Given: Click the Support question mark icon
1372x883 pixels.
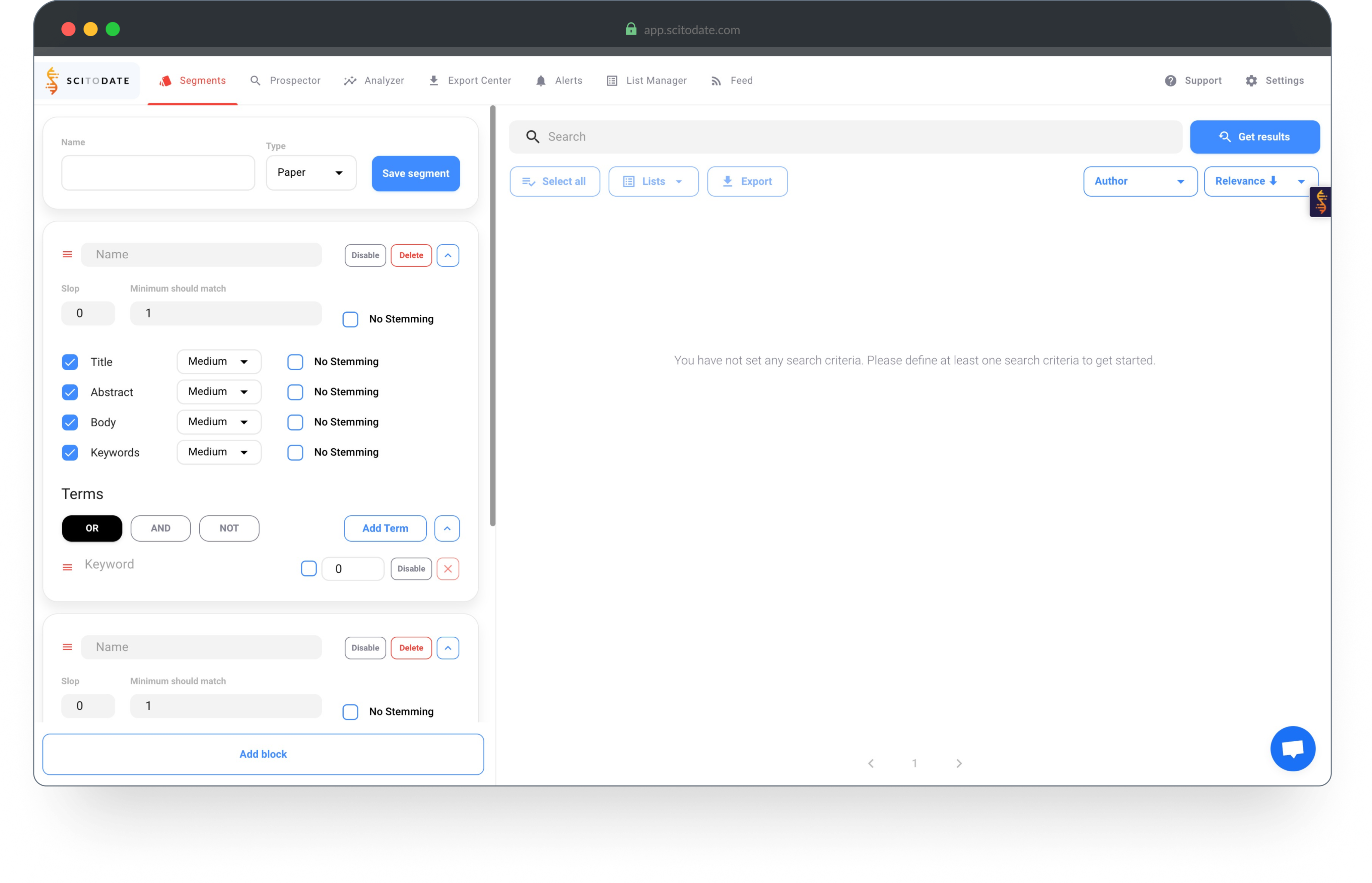Looking at the screenshot, I should click(1170, 81).
